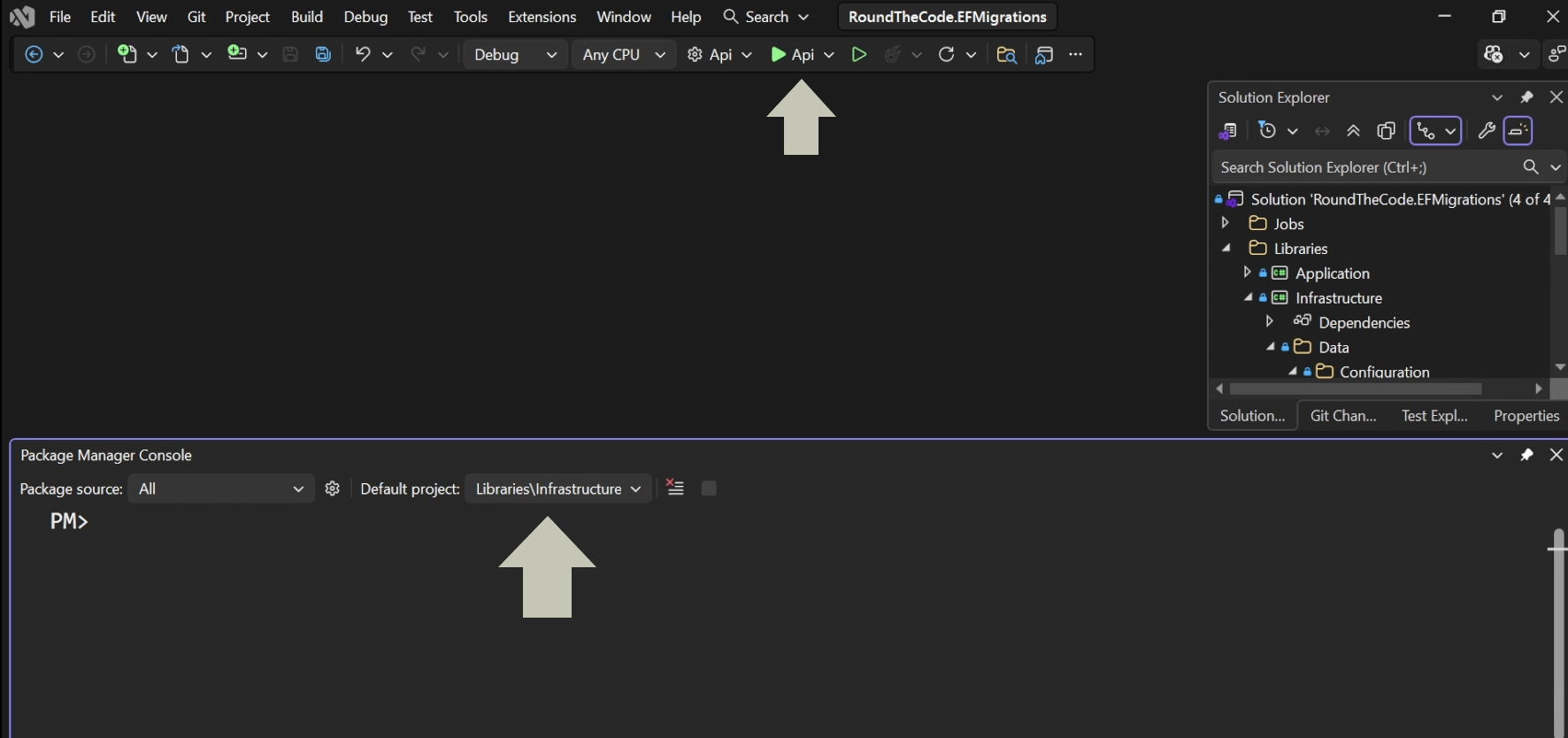Expand the Dependencies node

pos(1270,321)
